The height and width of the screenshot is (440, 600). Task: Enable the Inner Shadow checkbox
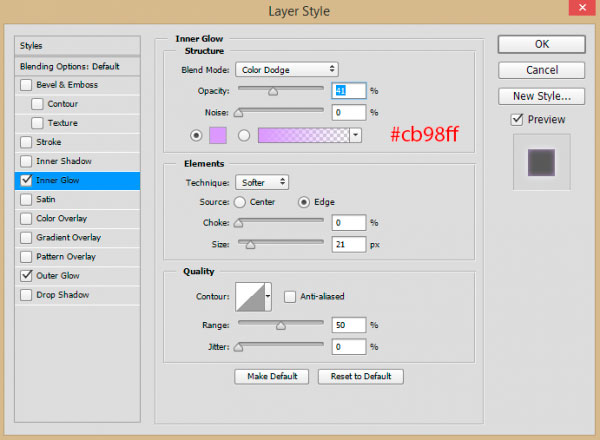26,161
